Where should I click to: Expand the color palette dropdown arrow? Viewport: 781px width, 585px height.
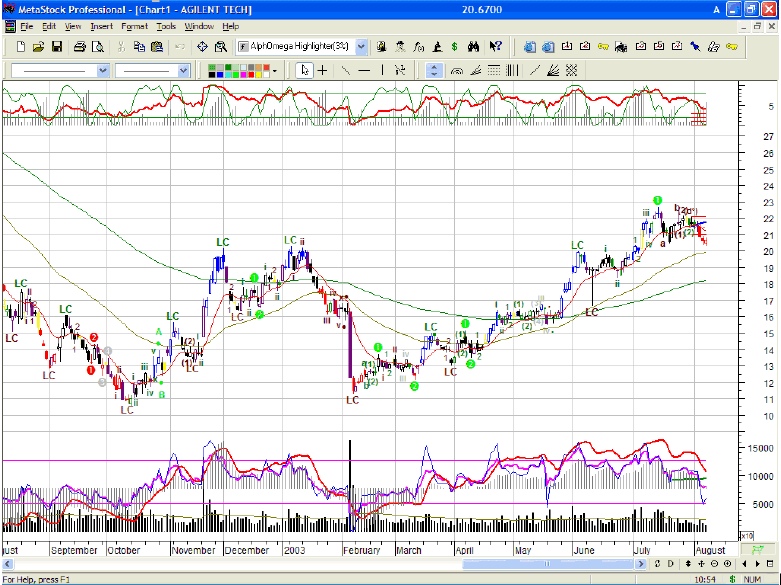pyautogui.click(x=274, y=71)
